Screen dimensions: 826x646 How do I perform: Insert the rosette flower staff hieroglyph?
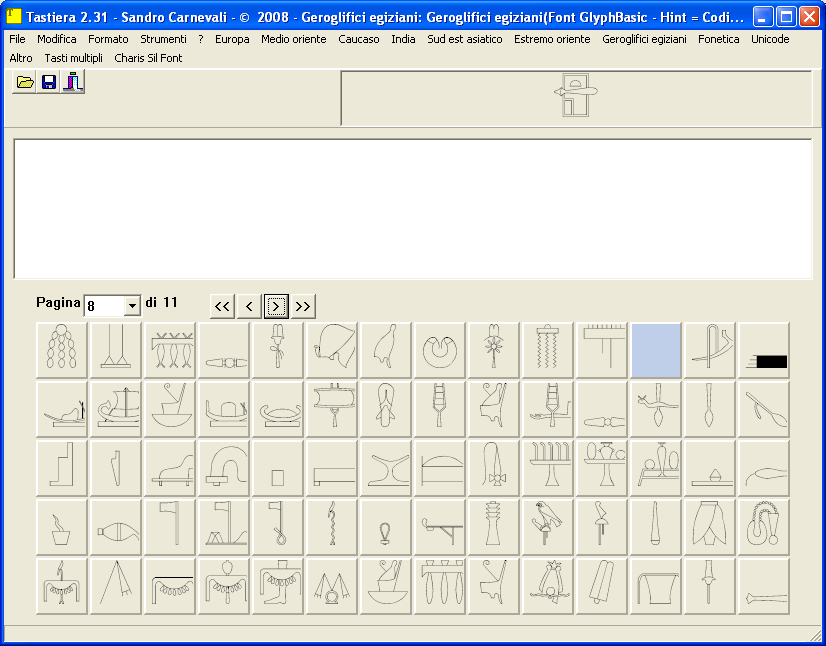(494, 350)
